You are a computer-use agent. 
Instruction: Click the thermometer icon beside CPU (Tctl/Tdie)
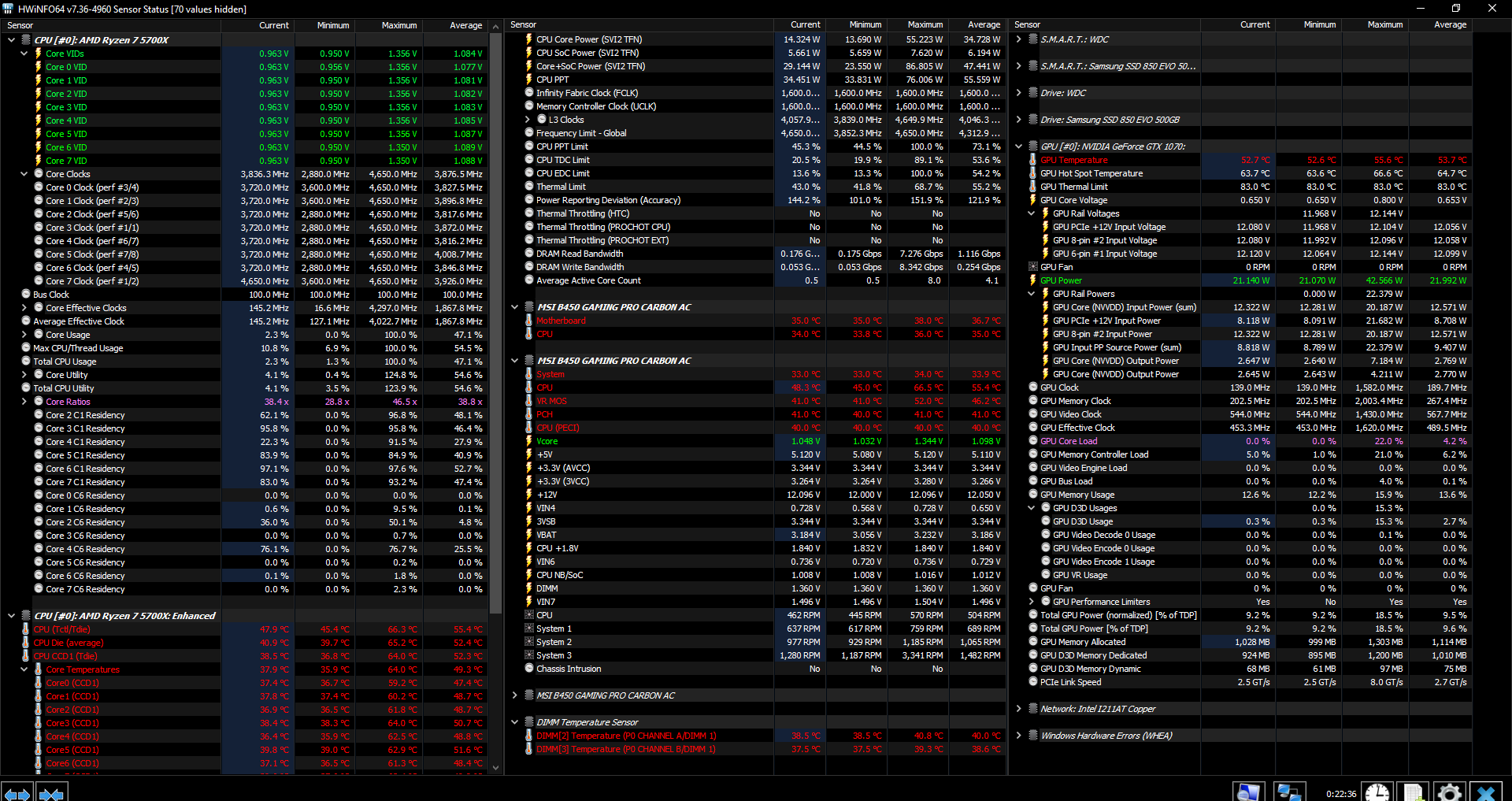click(x=26, y=629)
